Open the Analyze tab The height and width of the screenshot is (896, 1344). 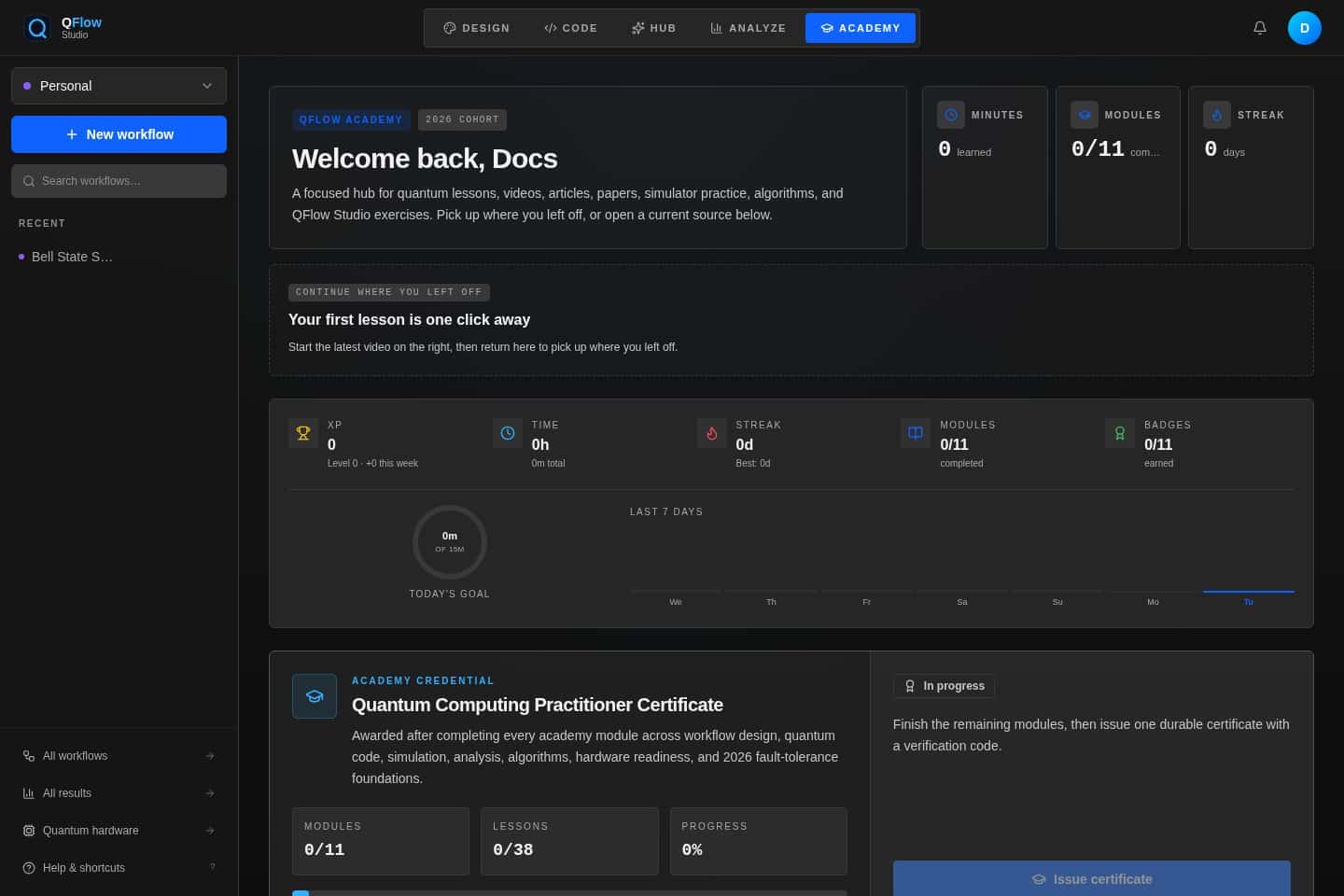click(748, 28)
